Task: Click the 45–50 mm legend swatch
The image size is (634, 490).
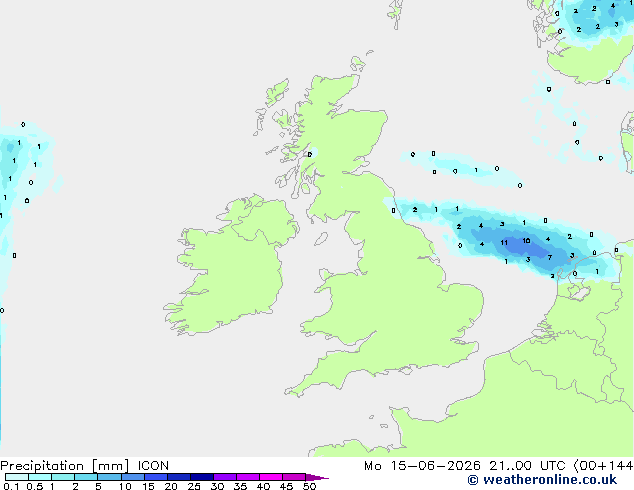Action: [x=294, y=477]
